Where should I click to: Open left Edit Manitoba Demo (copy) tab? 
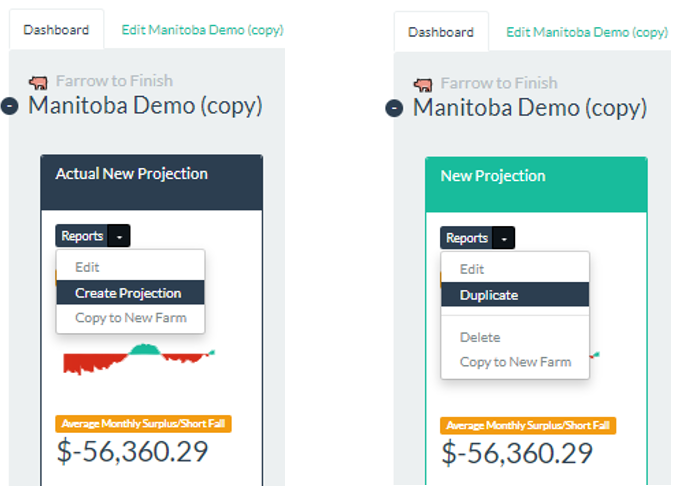[x=203, y=29]
